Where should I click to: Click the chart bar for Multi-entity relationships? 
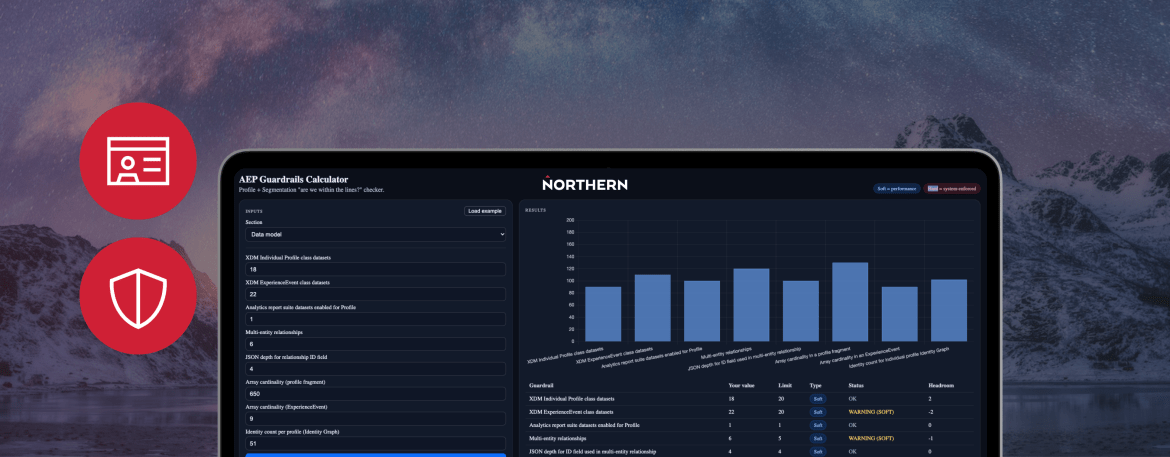pyautogui.click(x=751, y=305)
